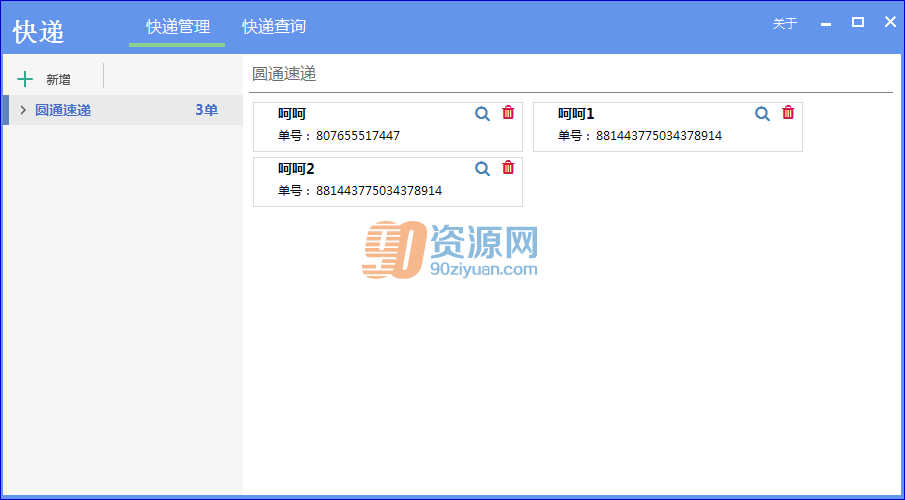
Task: Click 呵呵2 tracking number 881443775034378914
Action: point(379,191)
